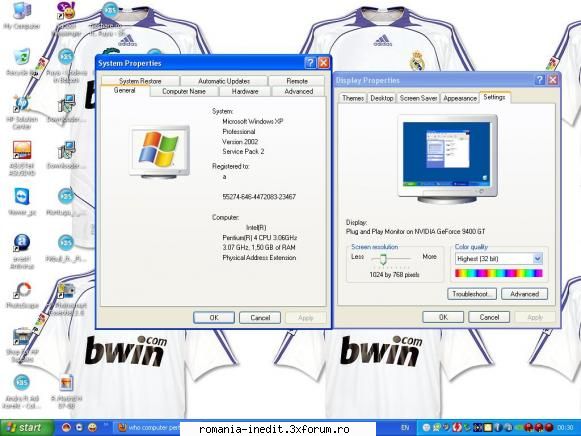Click the Screen resolution slider handle
Screen dimensions: 581x436
383,259
